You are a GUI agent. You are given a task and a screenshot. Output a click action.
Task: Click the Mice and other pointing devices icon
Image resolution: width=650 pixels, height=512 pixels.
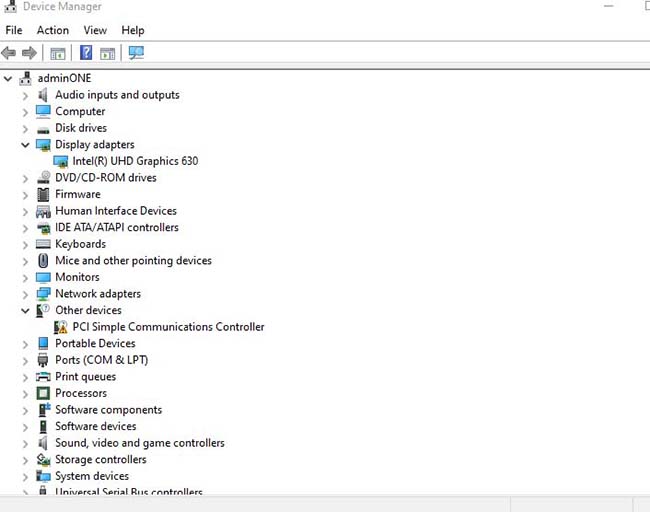click(x=43, y=260)
